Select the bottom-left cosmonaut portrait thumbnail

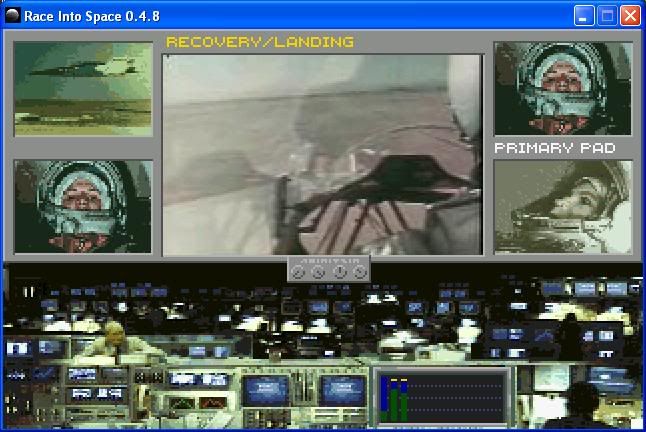[x=83, y=207]
